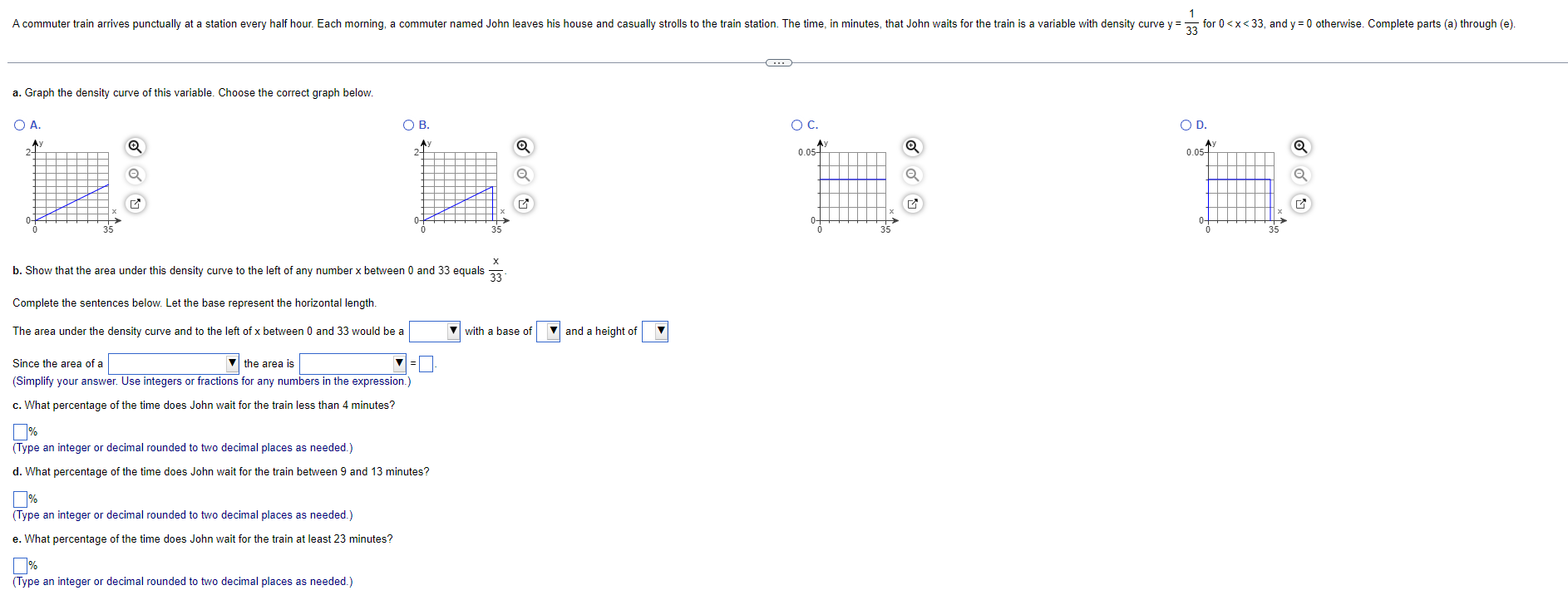Click the zoom-in magnifier beside graph B

pos(522,146)
